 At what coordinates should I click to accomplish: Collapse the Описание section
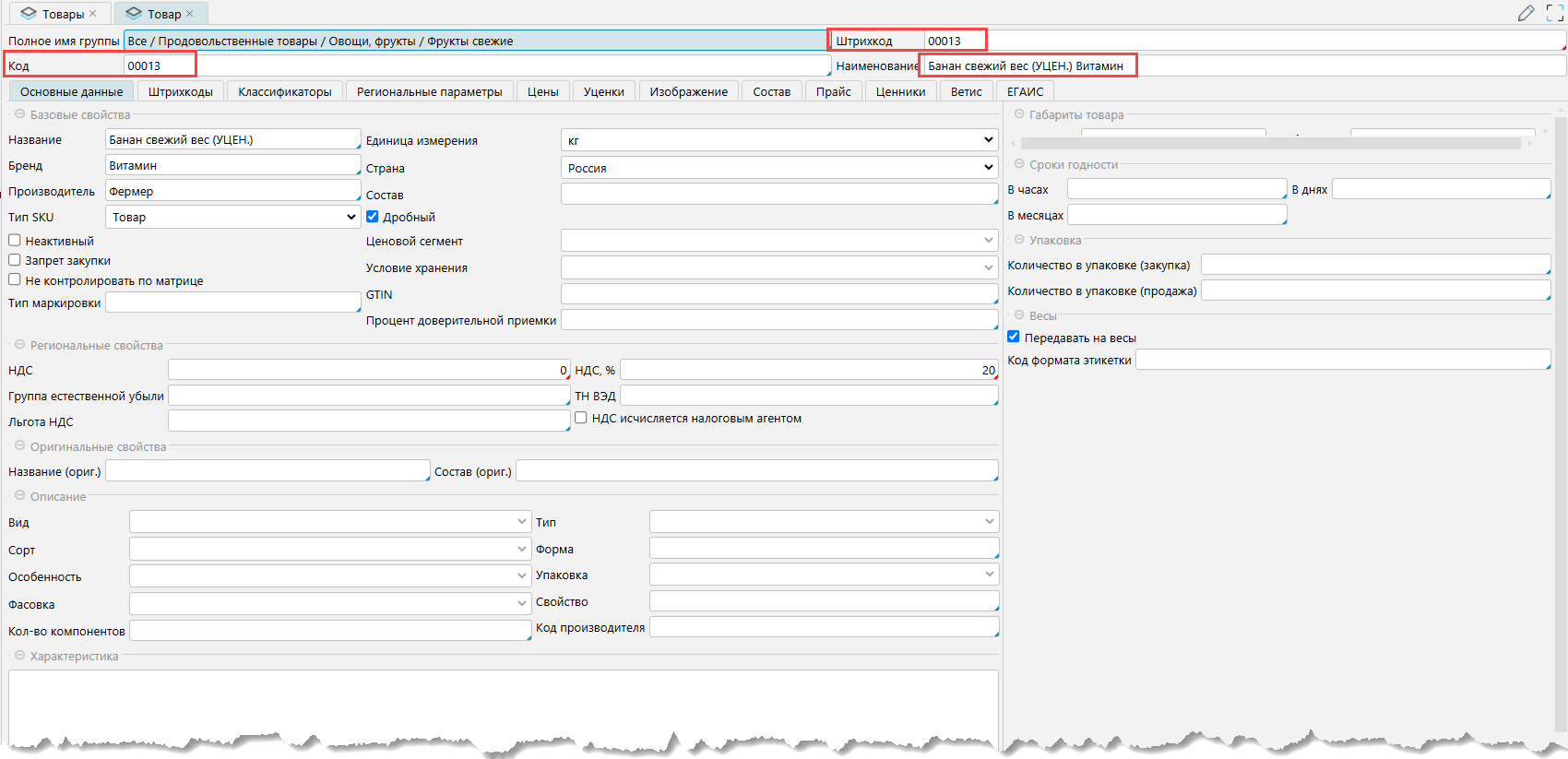point(19,496)
